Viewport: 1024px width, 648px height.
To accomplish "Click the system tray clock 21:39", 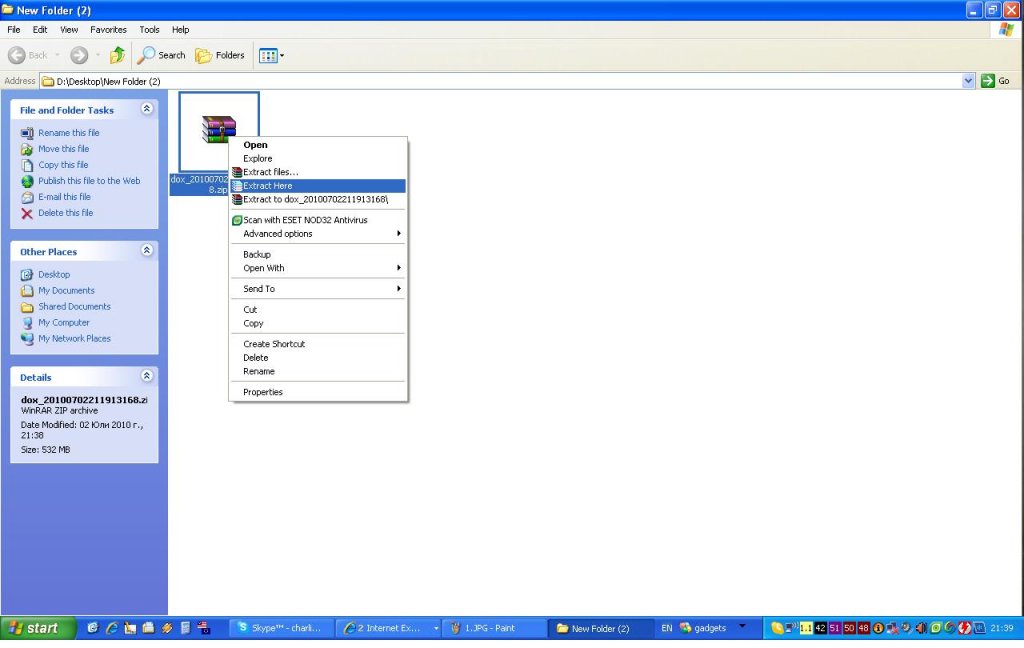I will coord(1002,628).
